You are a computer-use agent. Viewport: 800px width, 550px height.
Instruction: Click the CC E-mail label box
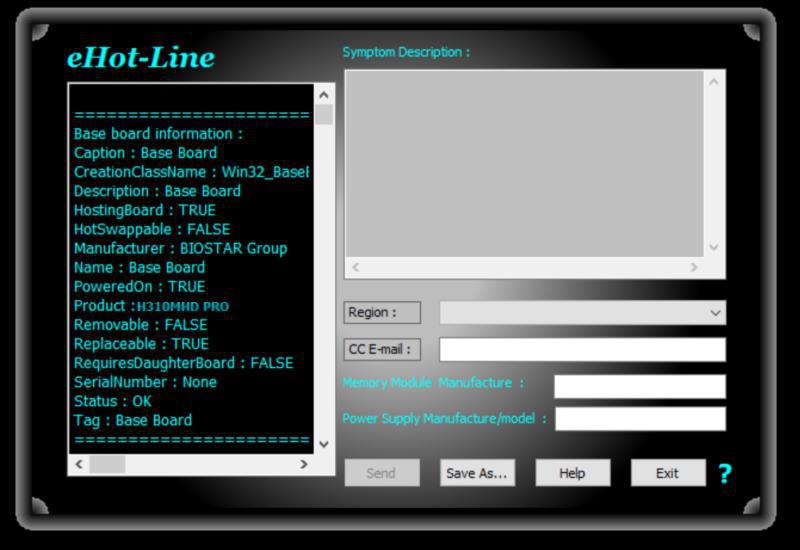pos(382,349)
